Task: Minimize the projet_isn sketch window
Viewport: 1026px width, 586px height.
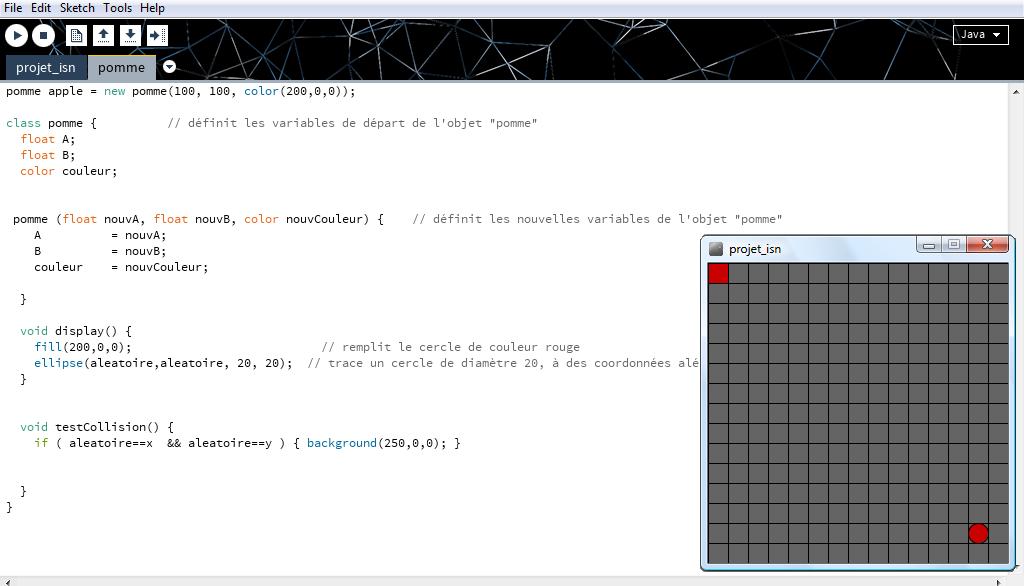Action: point(929,245)
